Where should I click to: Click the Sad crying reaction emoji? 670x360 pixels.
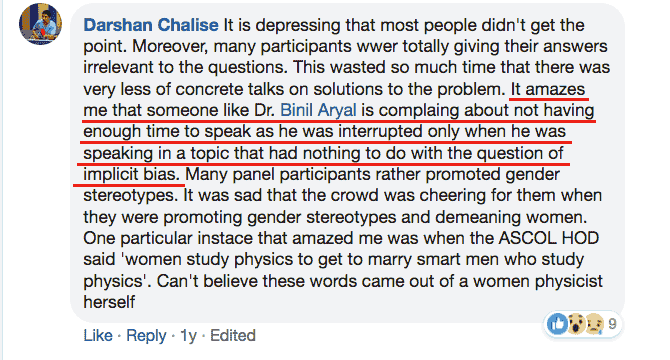[x=594, y=324]
